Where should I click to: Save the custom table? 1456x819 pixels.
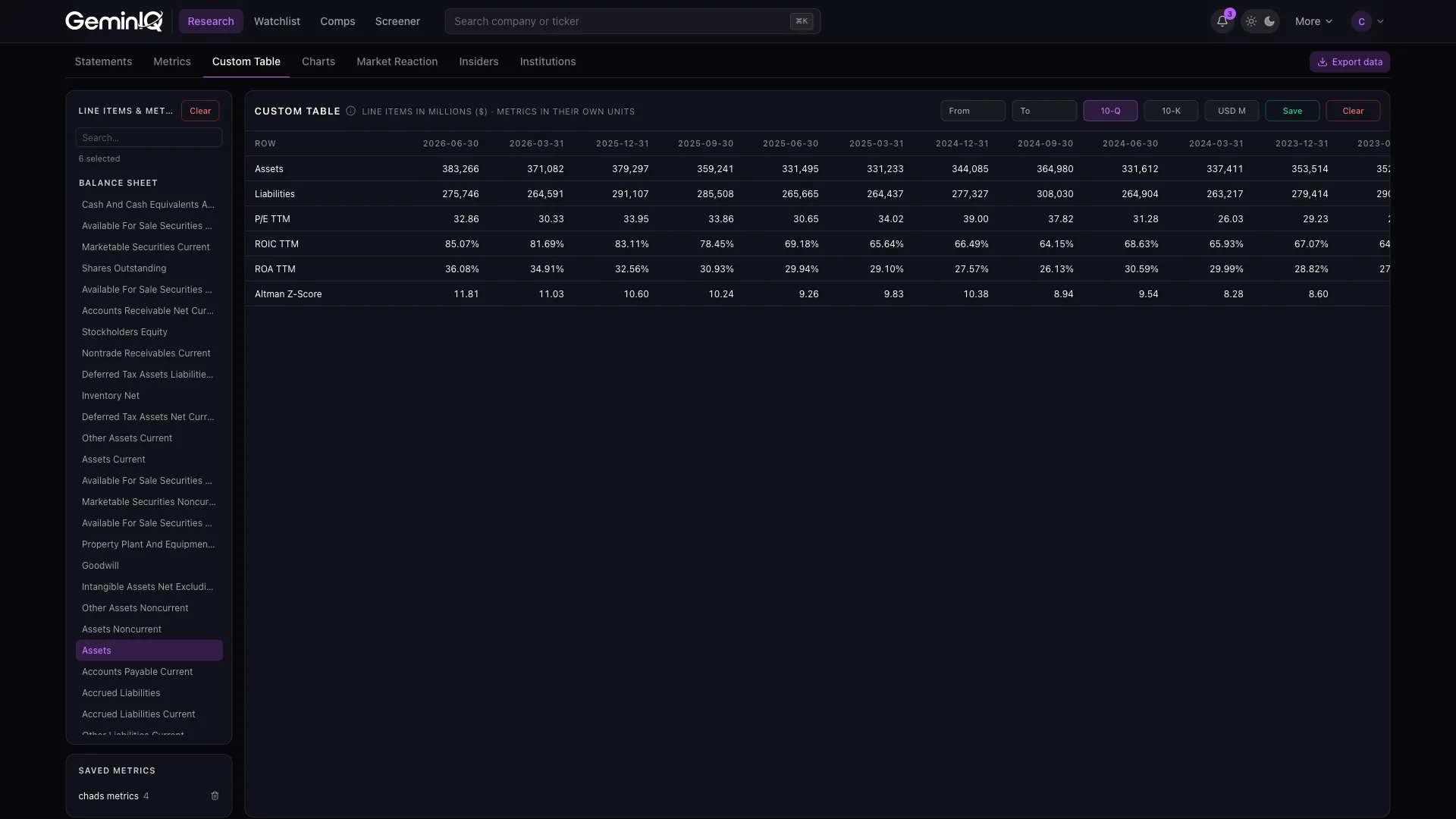coord(1292,111)
